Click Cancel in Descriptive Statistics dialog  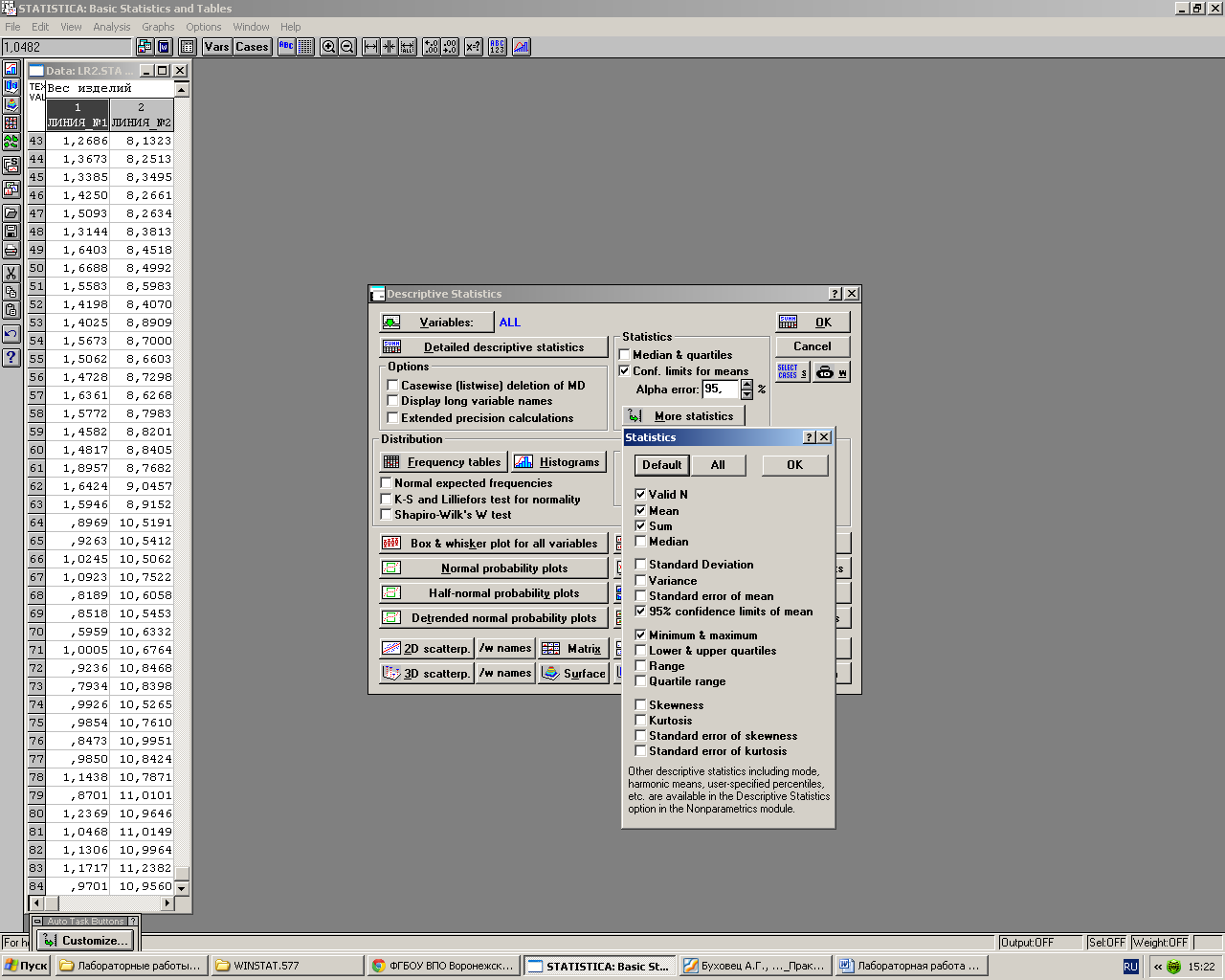click(x=813, y=346)
